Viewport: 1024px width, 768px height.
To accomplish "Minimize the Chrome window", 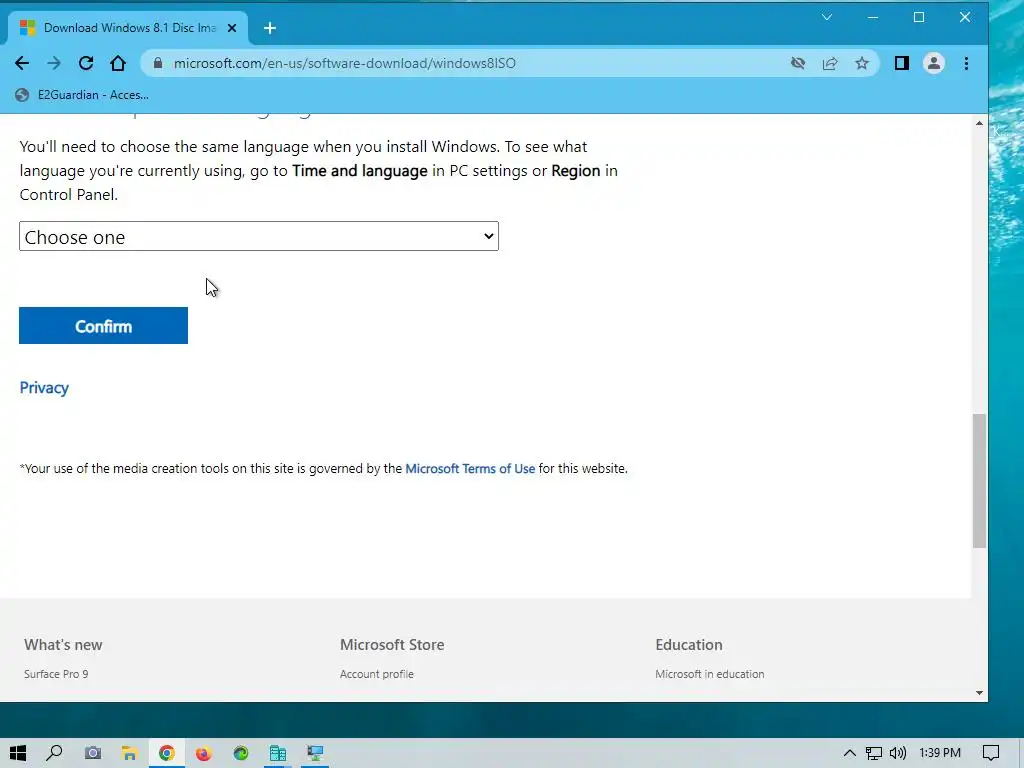I will 872,17.
